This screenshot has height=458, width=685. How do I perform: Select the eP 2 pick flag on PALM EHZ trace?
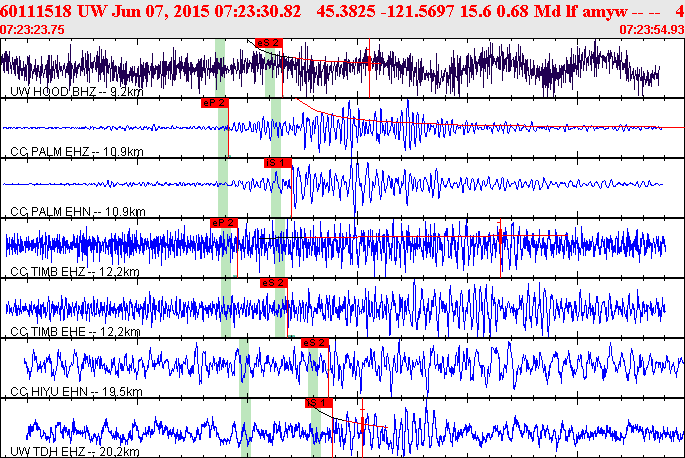point(214,103)
